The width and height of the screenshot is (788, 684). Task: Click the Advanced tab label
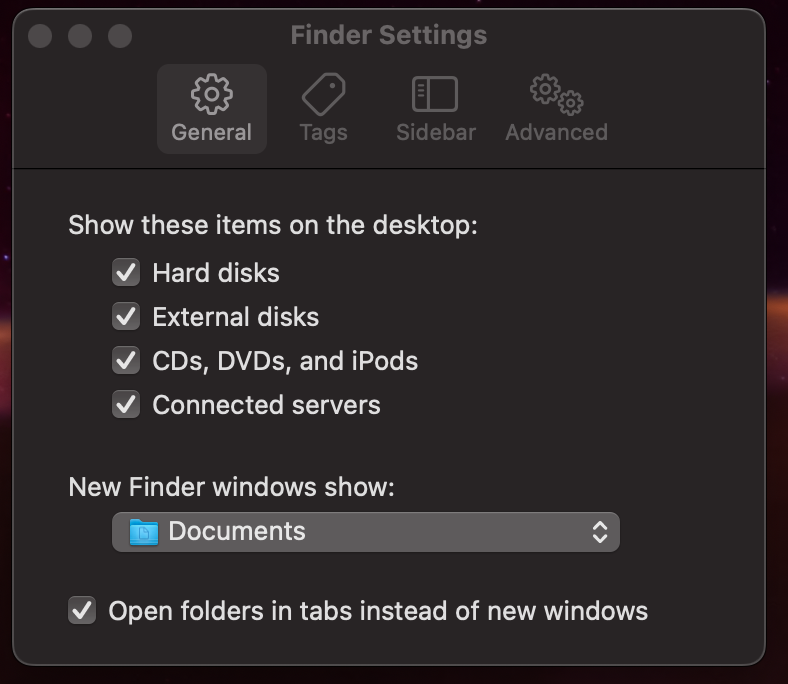(556, 133)
